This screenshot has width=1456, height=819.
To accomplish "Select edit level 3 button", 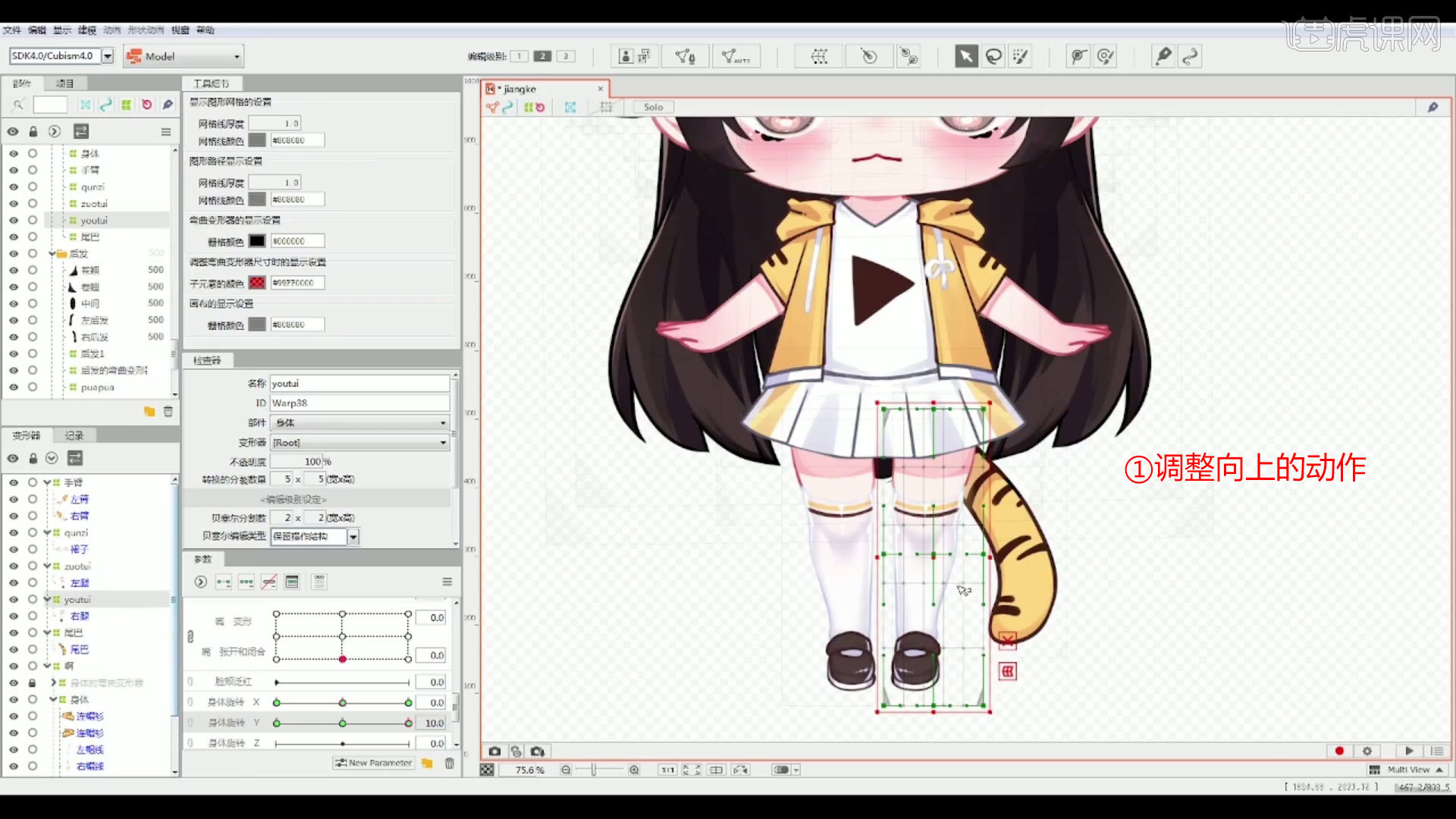I will (x=566, y=56).
